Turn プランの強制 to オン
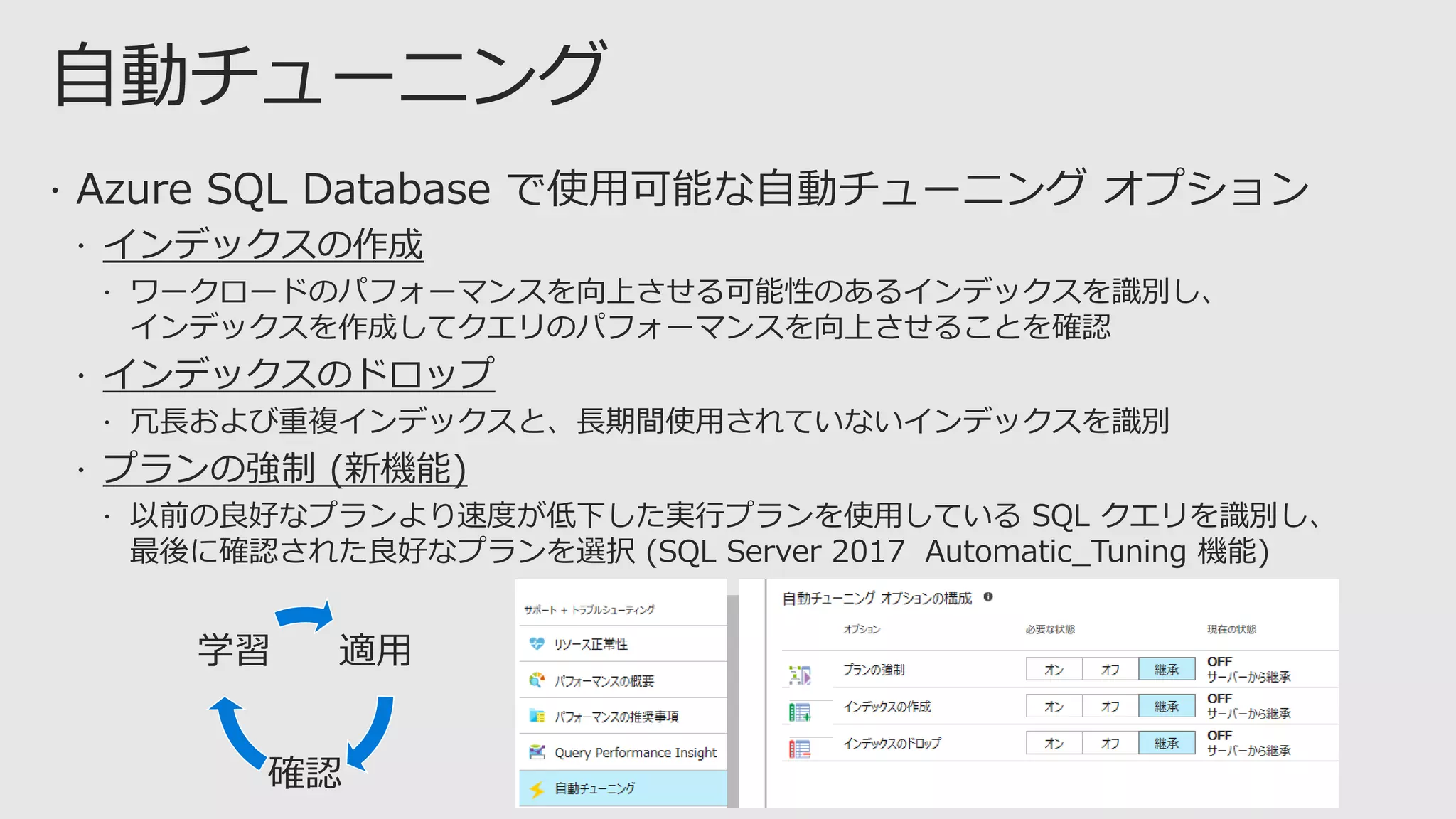 (1054, 669)
